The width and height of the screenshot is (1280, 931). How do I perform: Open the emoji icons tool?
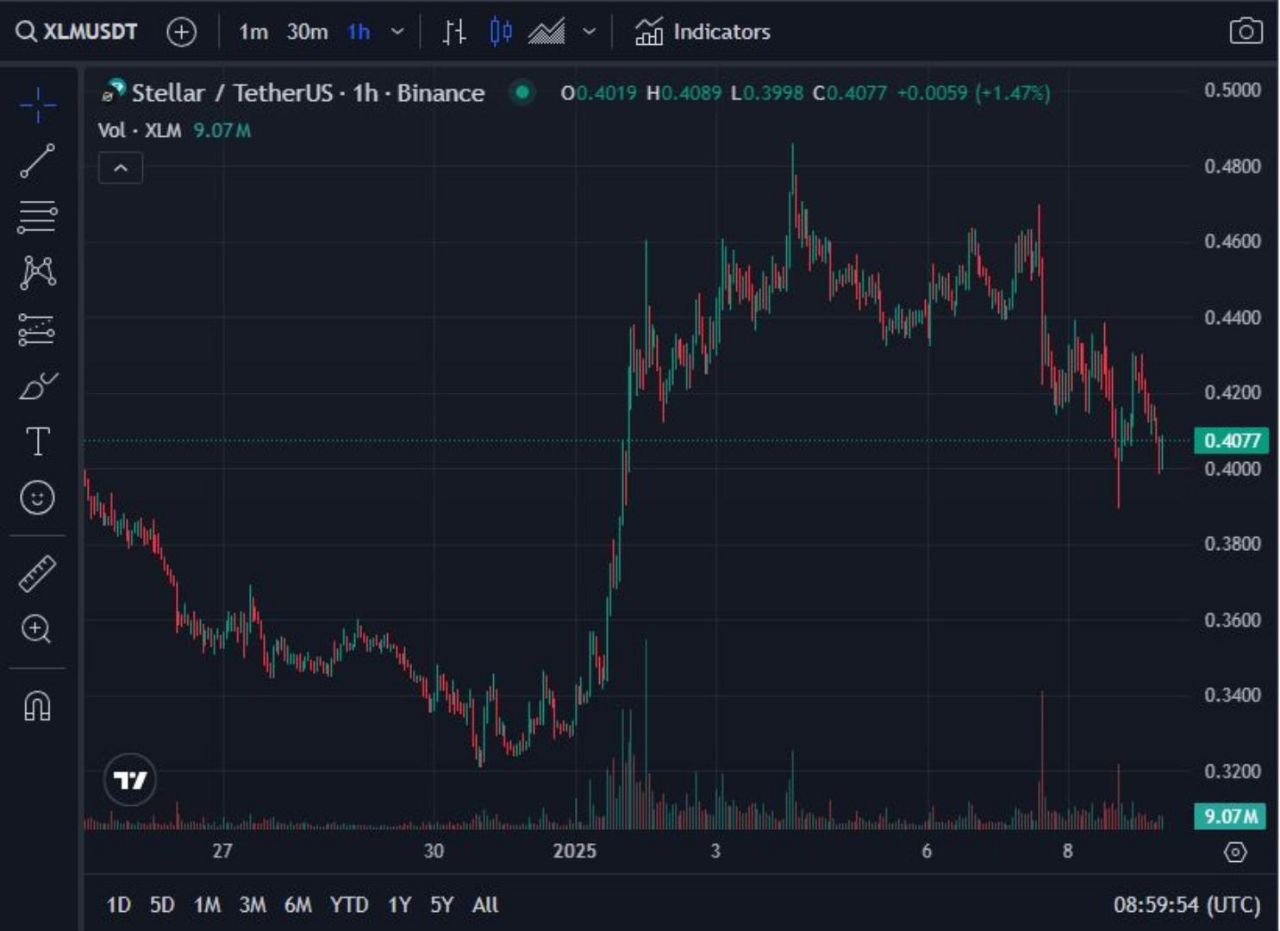(38, 497)
